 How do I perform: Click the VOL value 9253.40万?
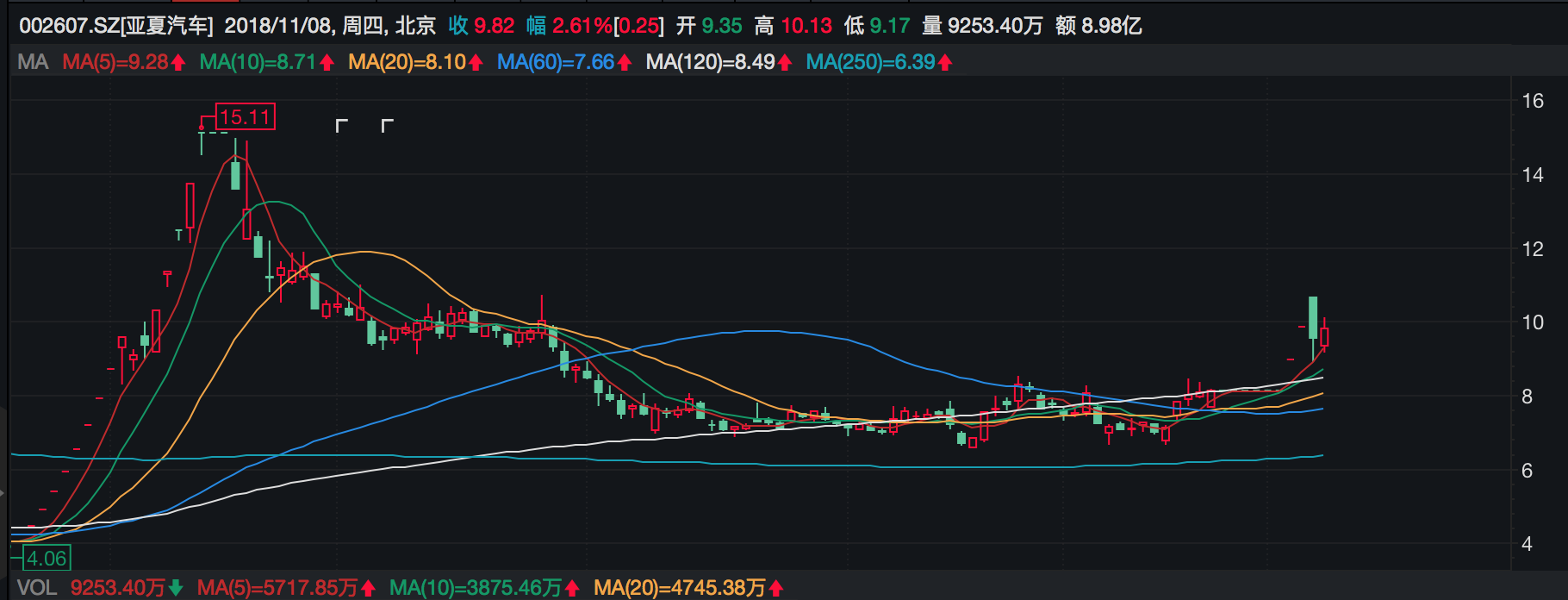click(118, 588)
